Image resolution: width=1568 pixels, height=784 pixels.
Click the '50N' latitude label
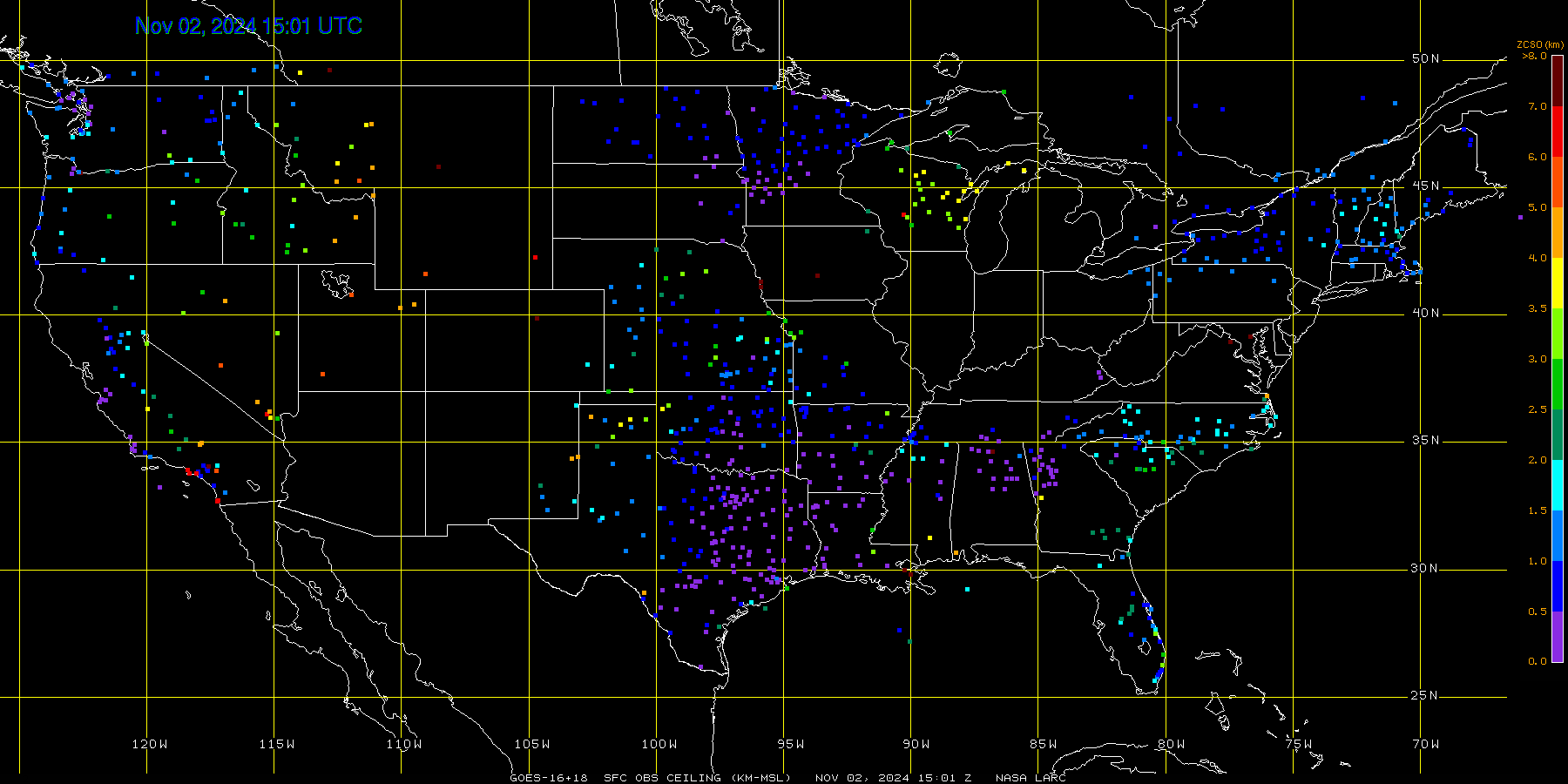tap(1426, 58)
